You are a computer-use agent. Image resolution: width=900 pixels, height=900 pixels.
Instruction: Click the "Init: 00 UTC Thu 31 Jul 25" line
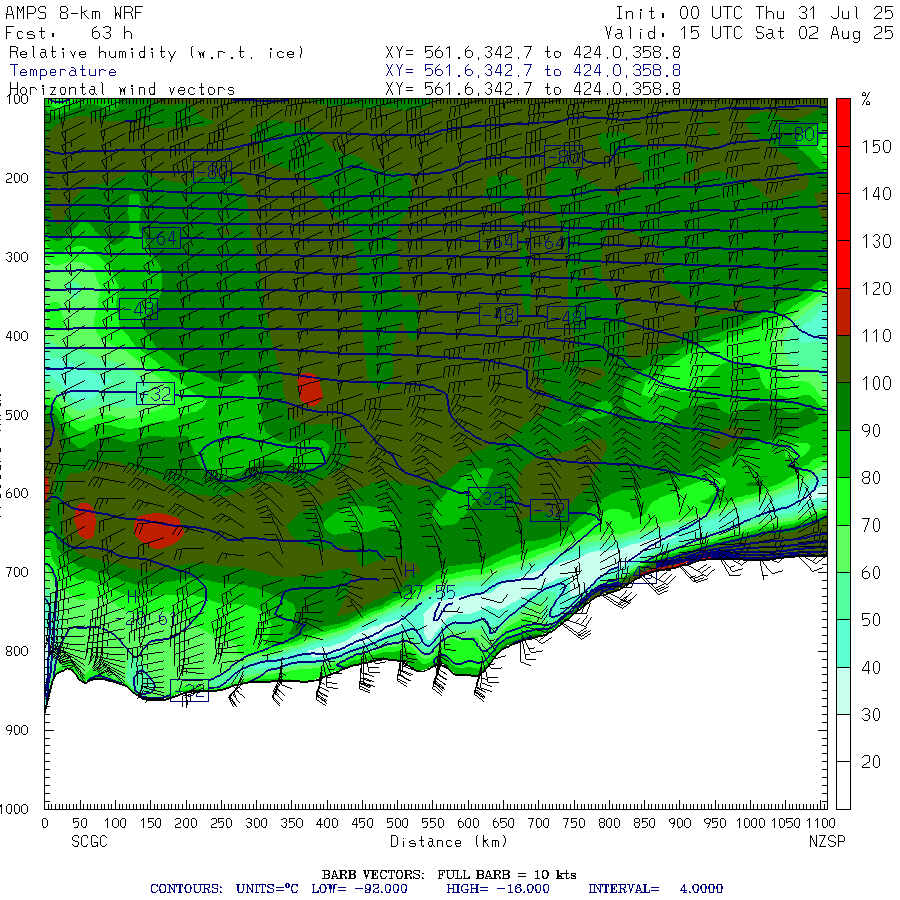click(754, 13)
